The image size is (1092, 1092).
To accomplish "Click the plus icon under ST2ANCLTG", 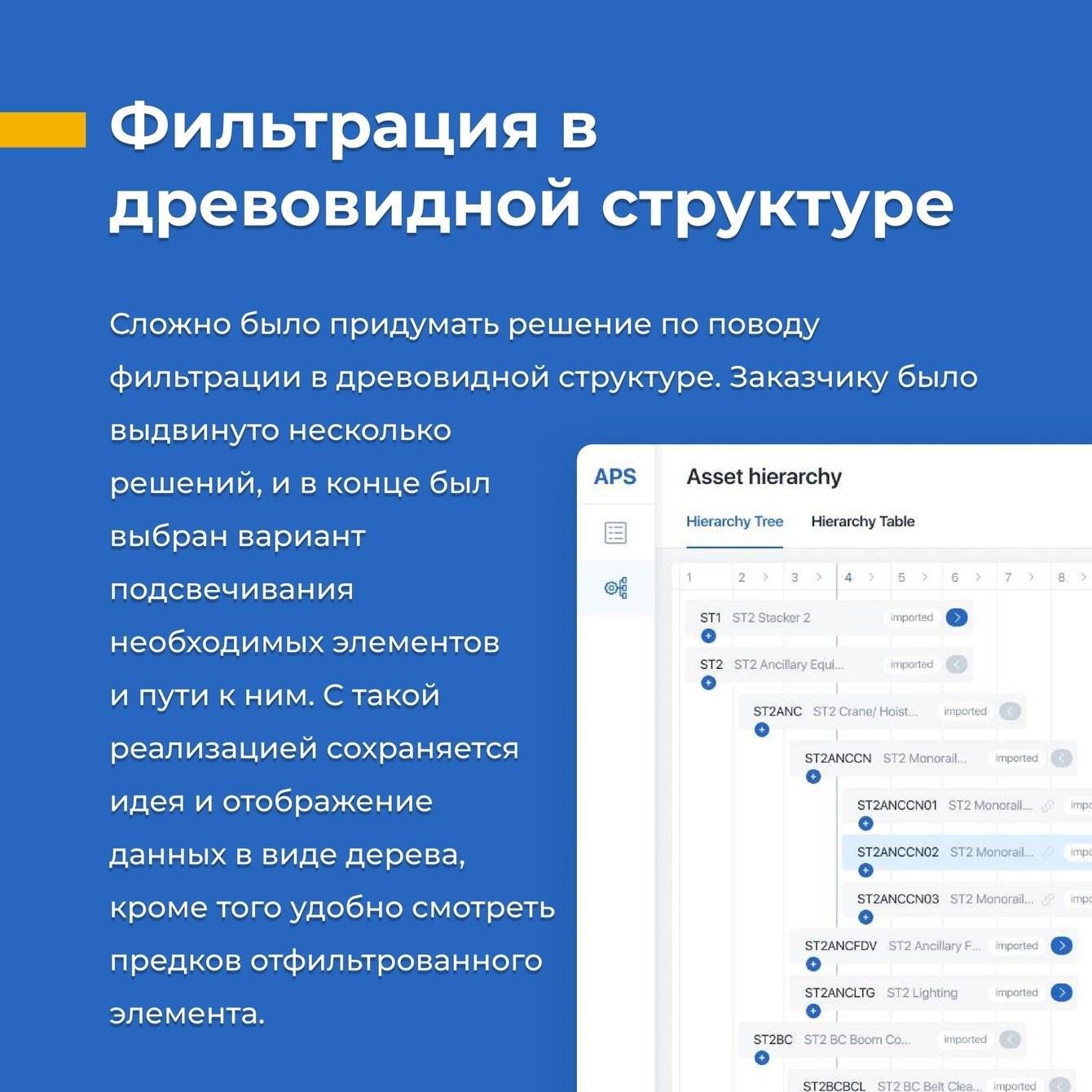I will pyautogui.click(x=812, y=1011).
